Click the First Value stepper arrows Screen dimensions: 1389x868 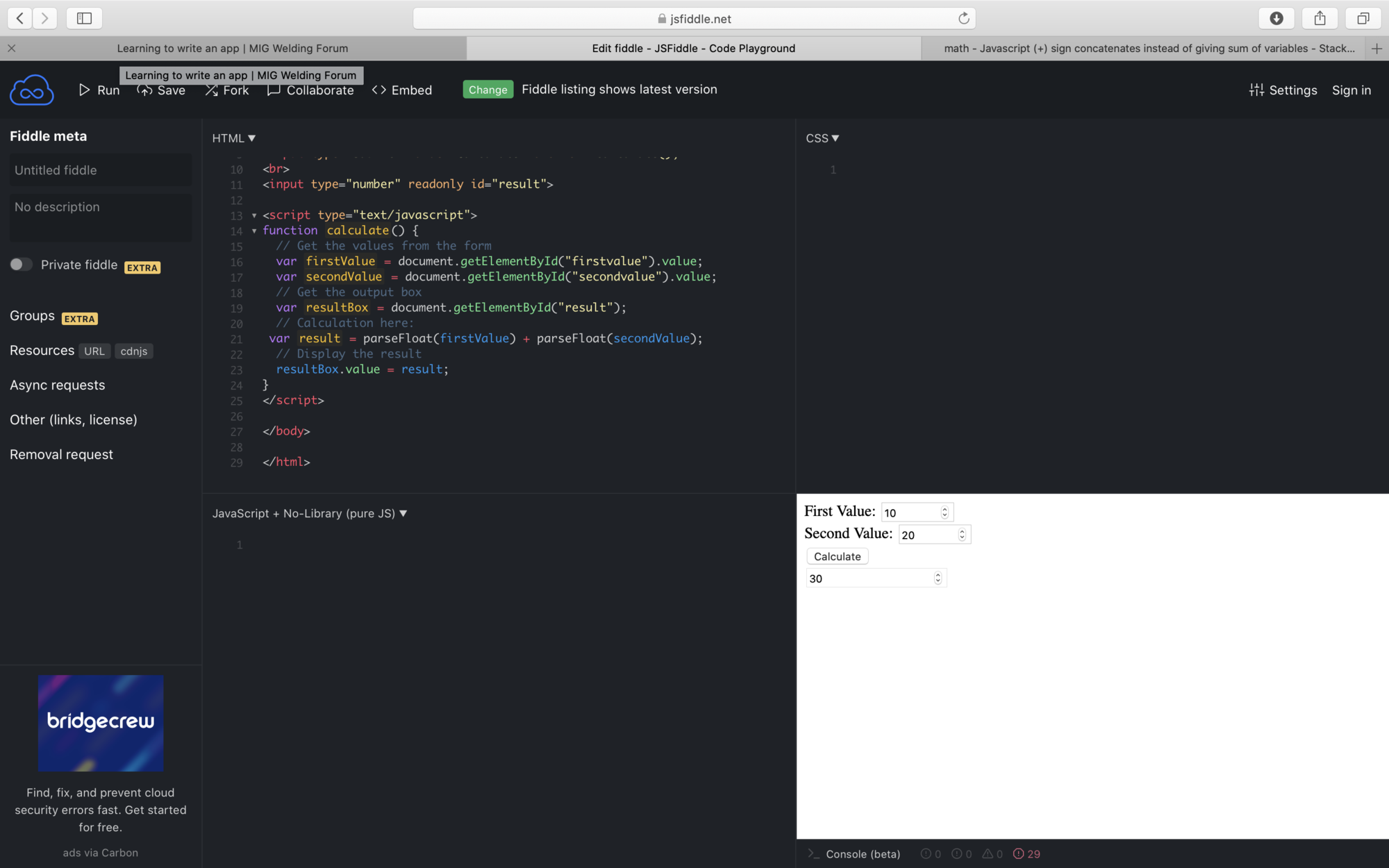coord(945,512)
